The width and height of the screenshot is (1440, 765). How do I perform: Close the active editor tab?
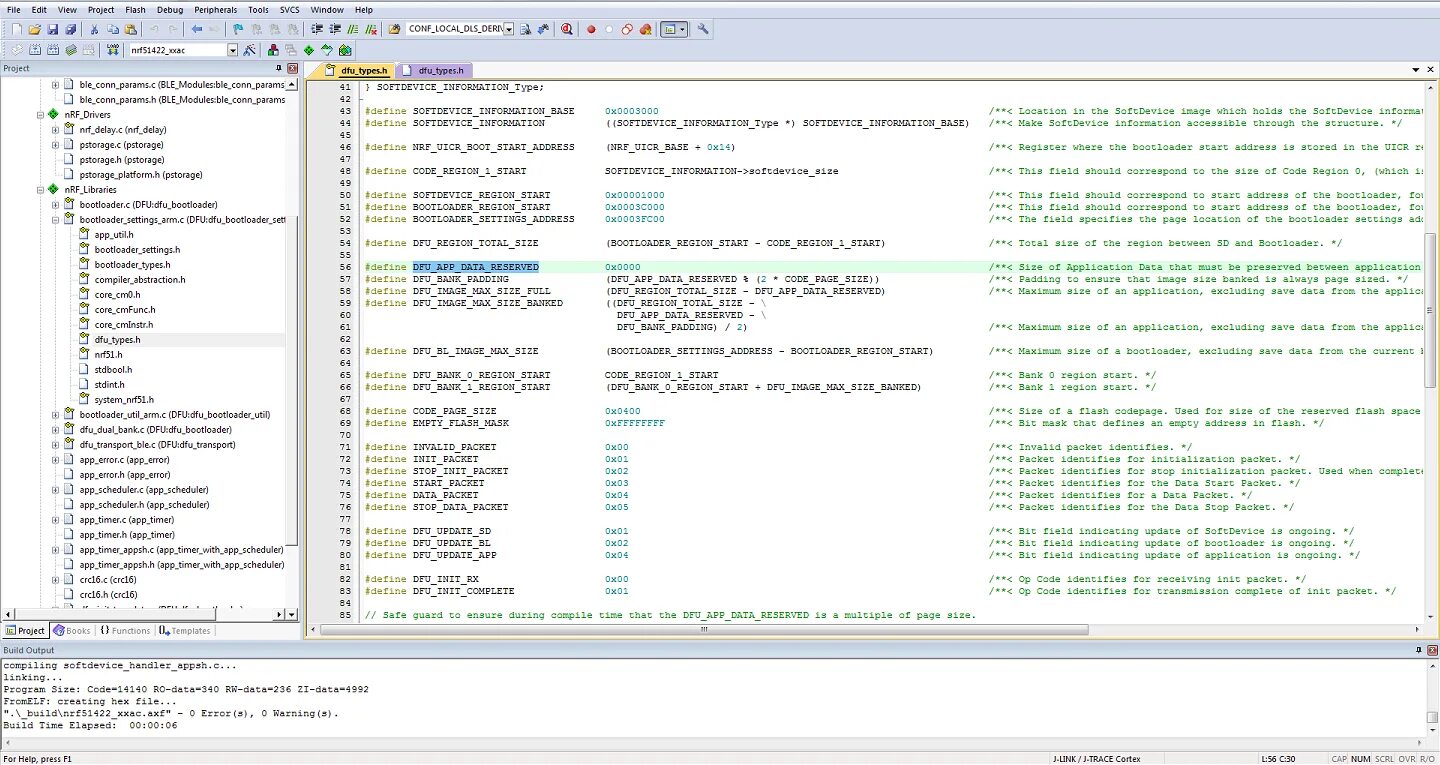click(1431, 70)
